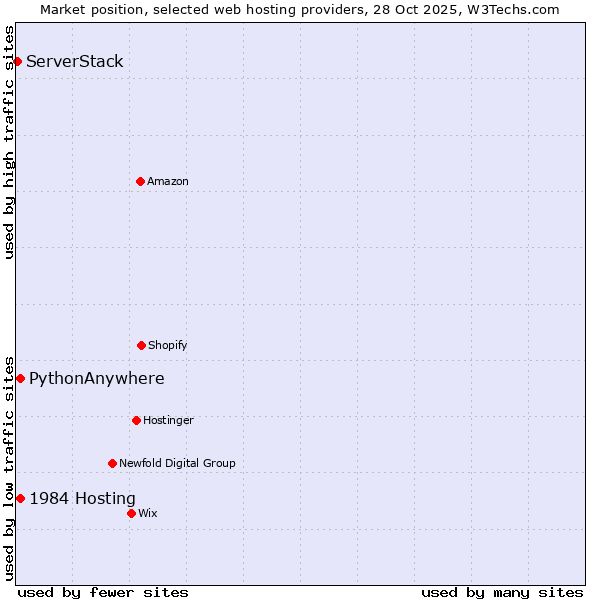Screen dimensions: 600x600
Task: Click the Wix text label
Action: pos(148,513)
